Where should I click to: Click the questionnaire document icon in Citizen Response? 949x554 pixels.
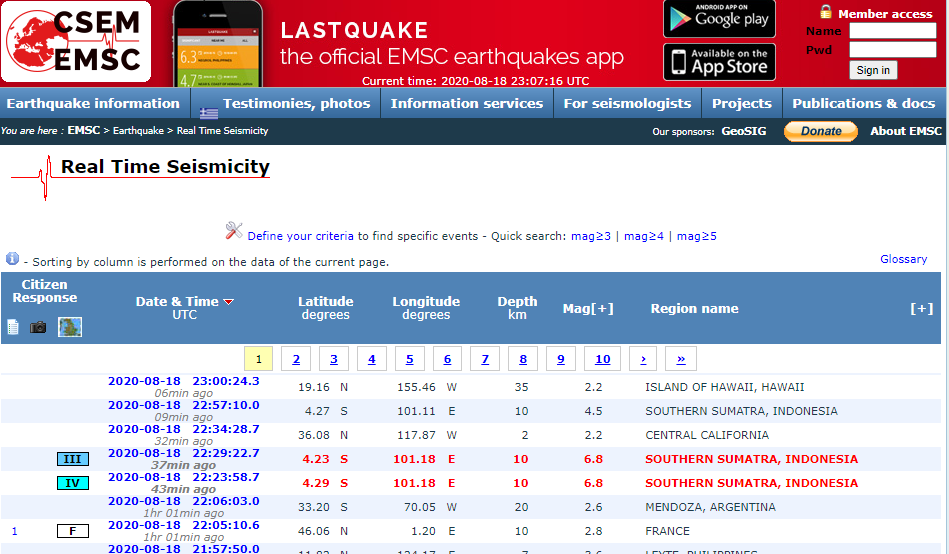click(x=13, y=327)
